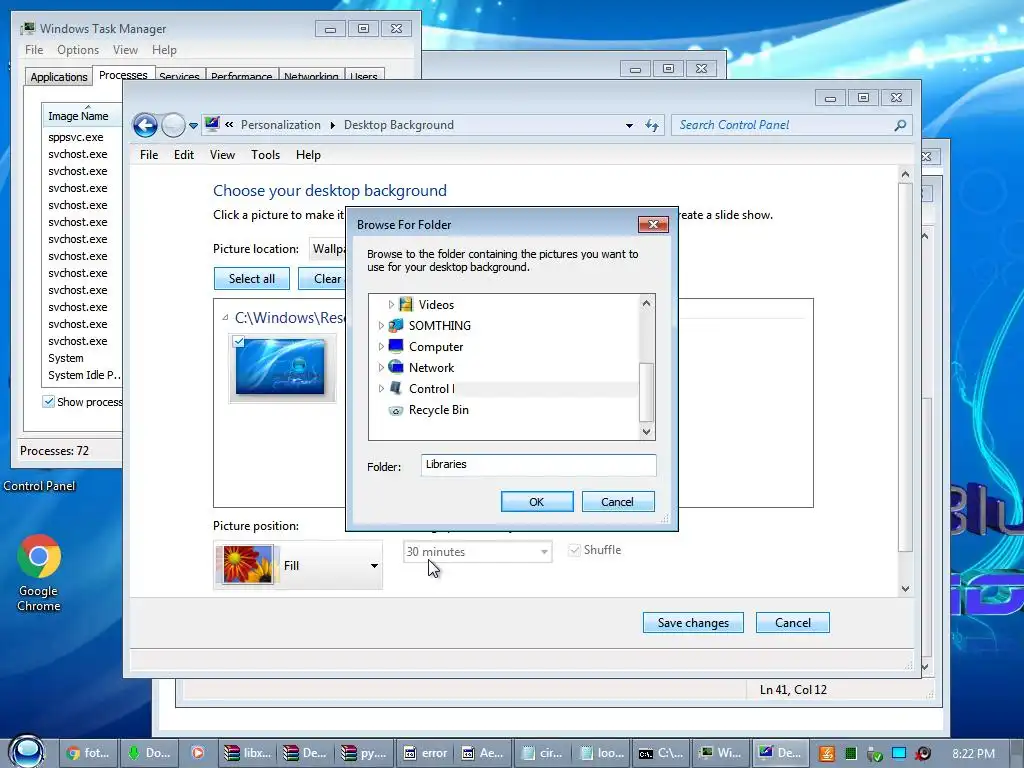Open File menu in Task Manager
The image size is (1024, 768).
click(x=34, y=50)
